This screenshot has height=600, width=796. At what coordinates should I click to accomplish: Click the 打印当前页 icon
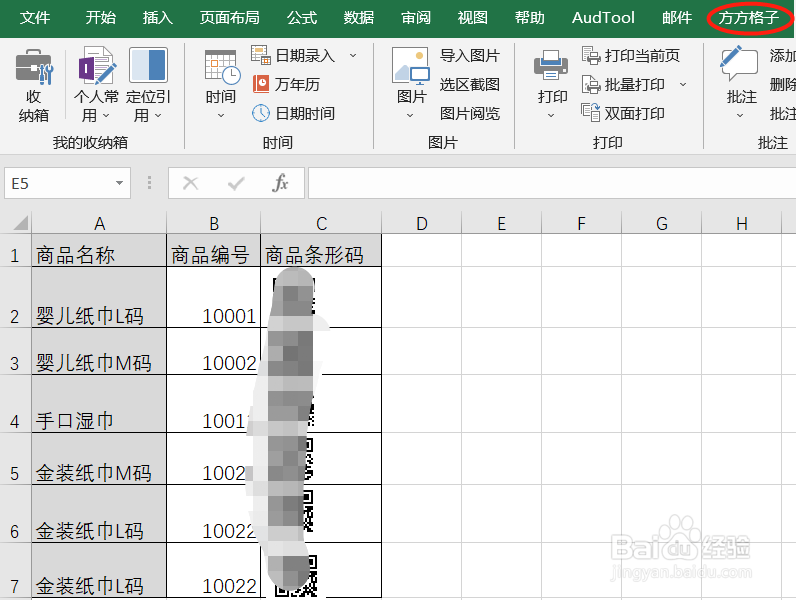[591, 55]
